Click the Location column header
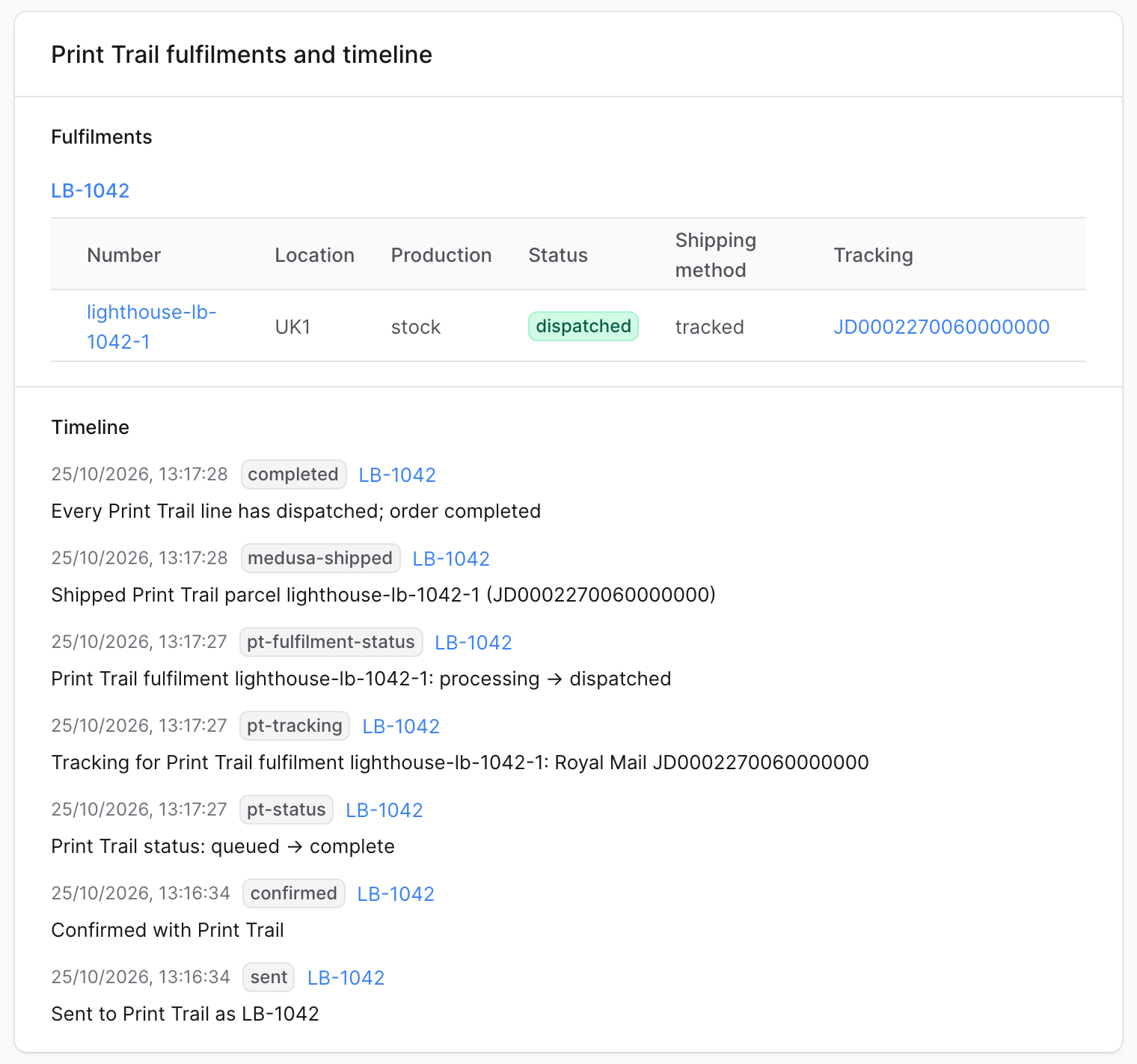Image resolution: width=1137 pixels, height=1064 pixels. click(315, 255)
